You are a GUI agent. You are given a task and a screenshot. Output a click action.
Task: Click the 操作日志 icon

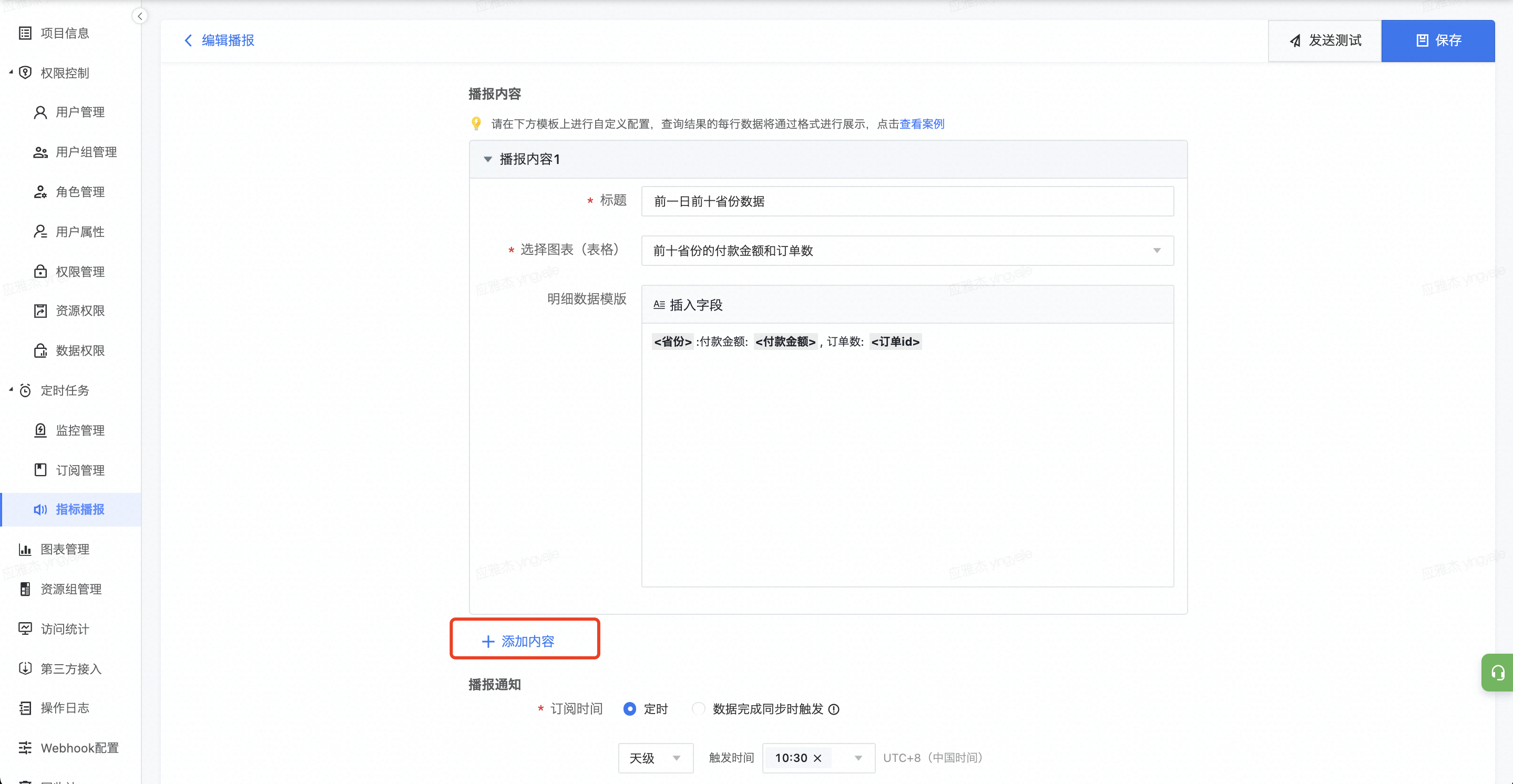click(25, 708)
